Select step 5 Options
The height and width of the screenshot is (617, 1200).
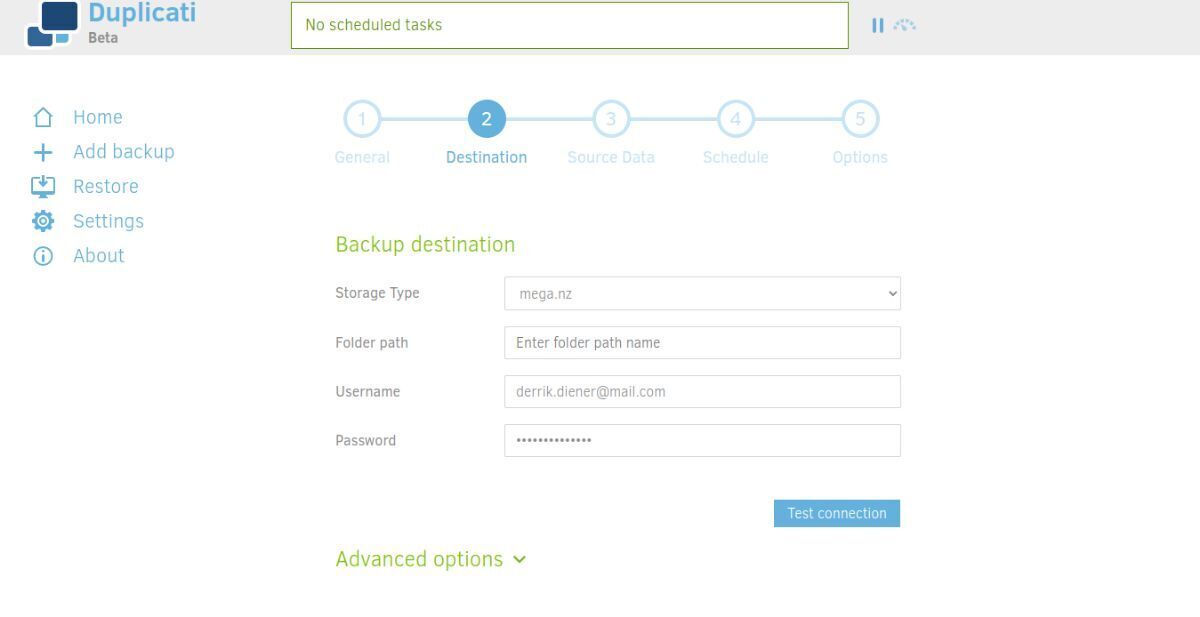(x=860, y=120)
